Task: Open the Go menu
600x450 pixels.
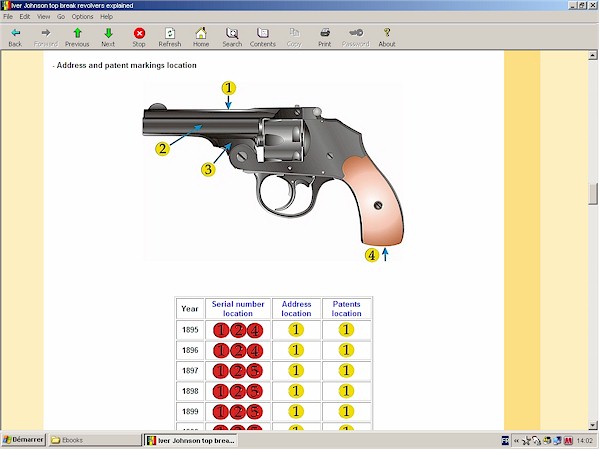Action: (61, 16)
